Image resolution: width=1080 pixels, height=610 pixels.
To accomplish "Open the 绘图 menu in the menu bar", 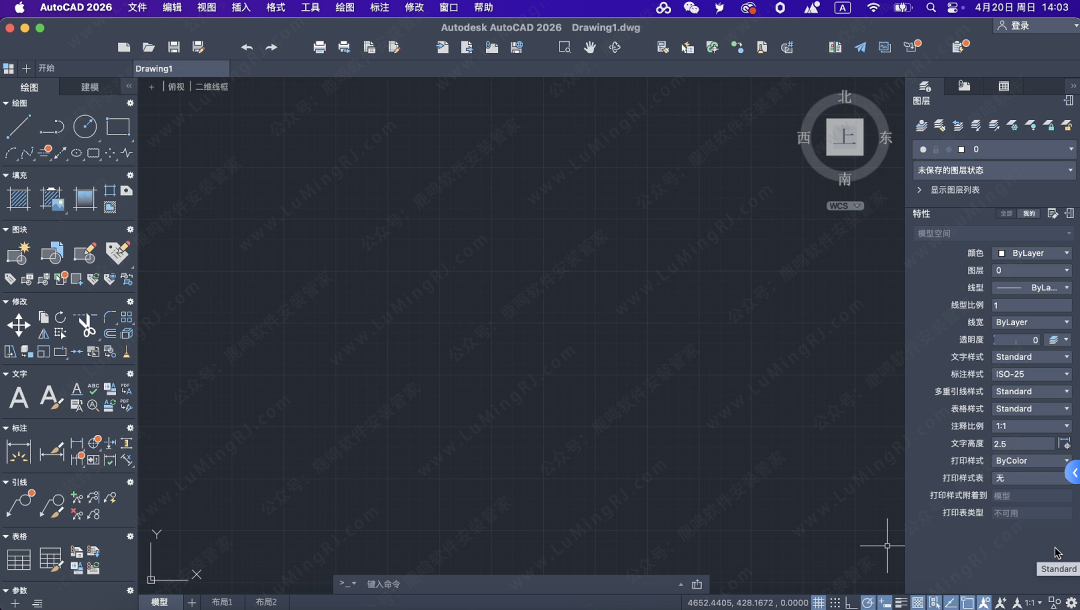I will pyautogui.click(x=344, y=7).
